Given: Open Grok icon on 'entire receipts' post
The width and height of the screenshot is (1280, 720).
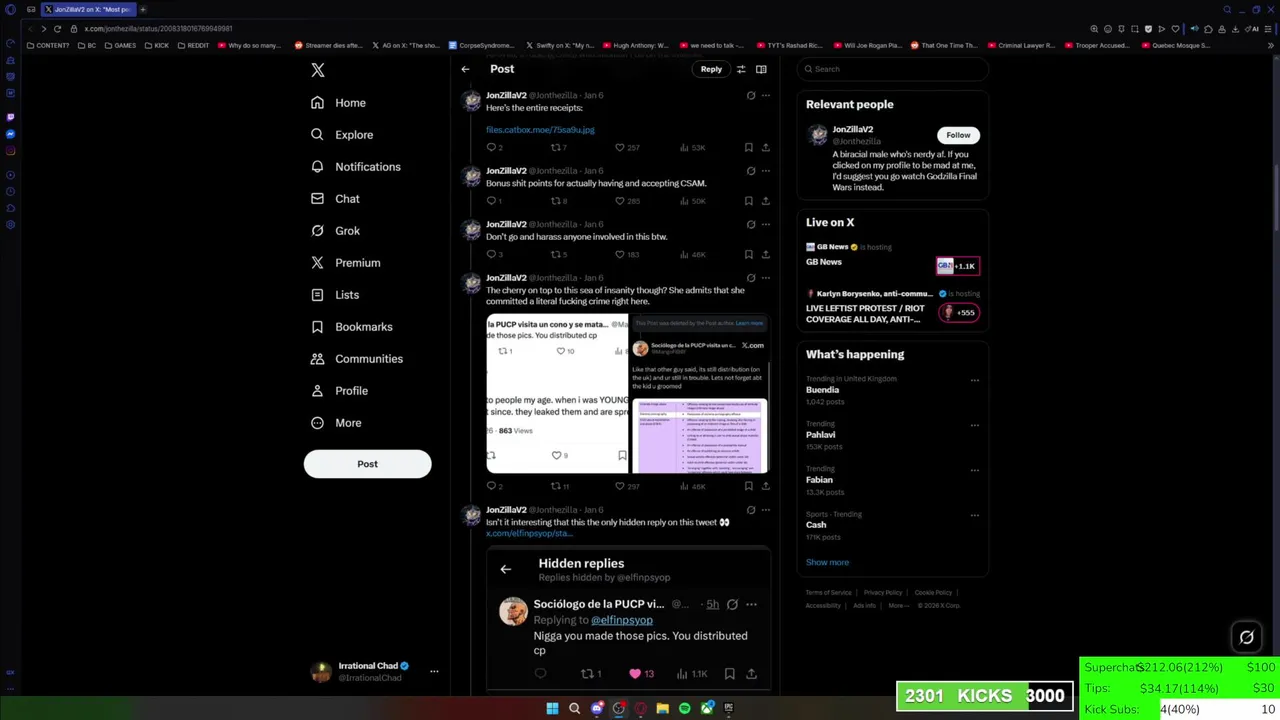Looking at the screenshot, I should pos(751,95).
